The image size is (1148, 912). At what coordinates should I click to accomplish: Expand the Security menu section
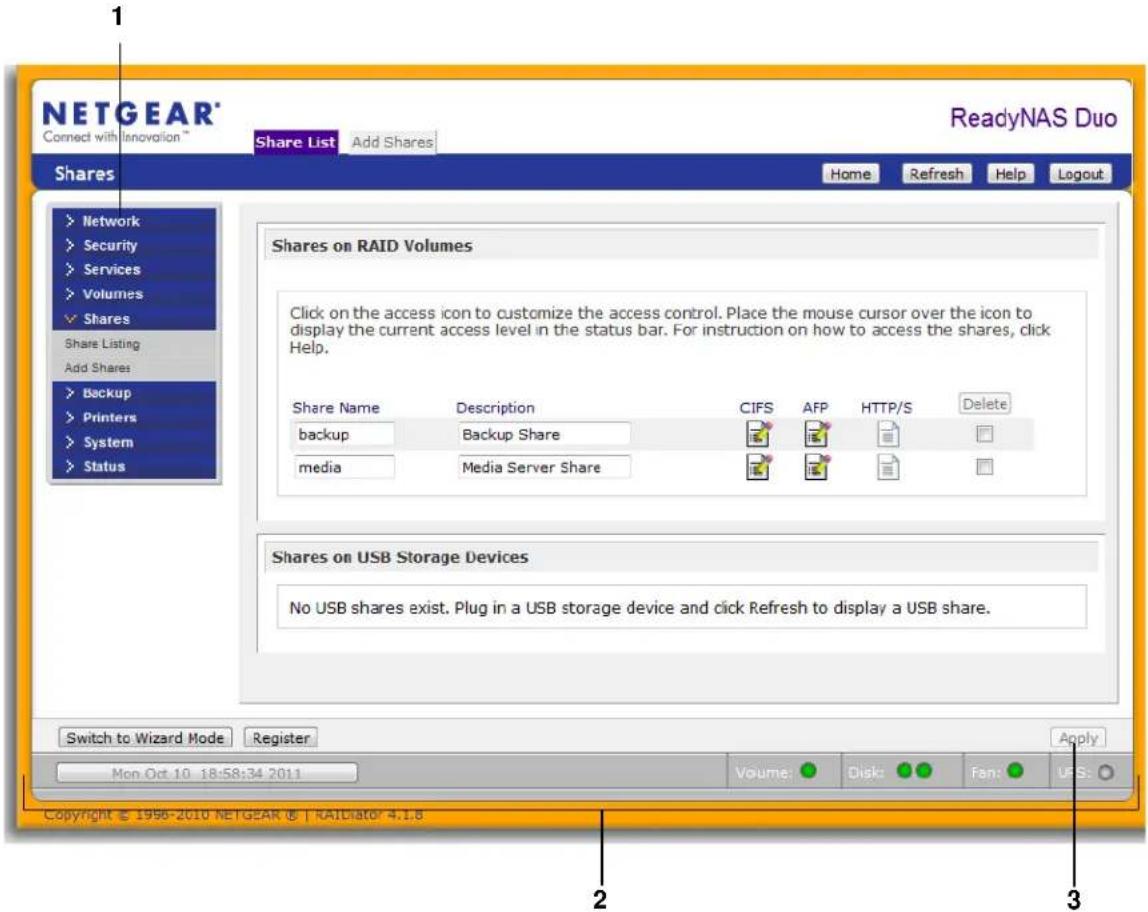[x=134, y=245]
